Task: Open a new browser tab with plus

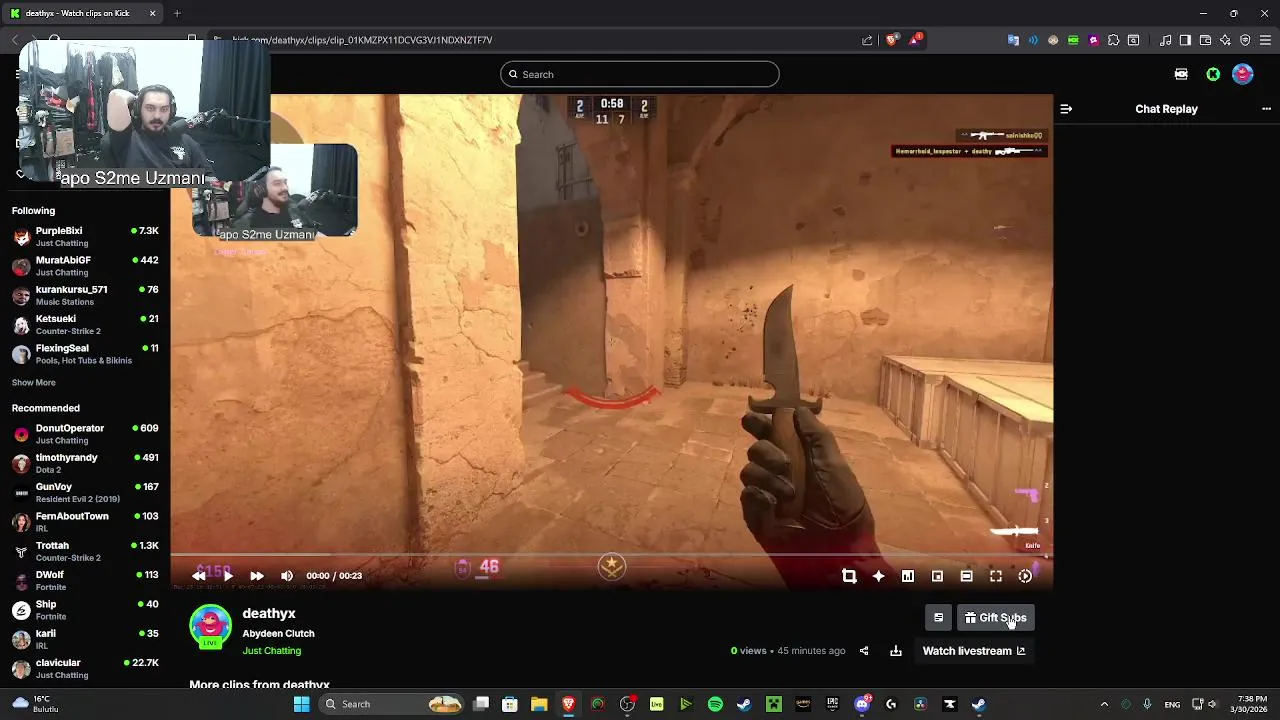Action: click(177, 13)
